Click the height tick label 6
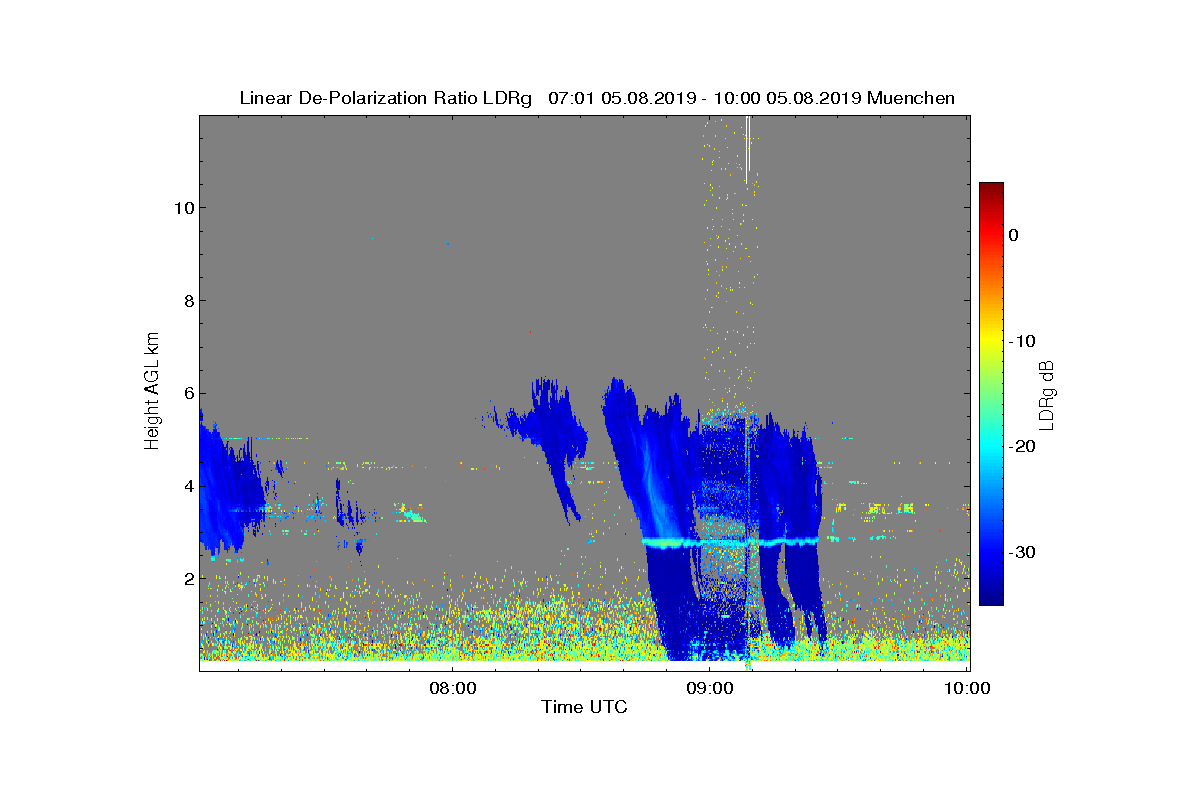Image resolution: width=1200 pixels, height=800 pixels. (187, 393)
